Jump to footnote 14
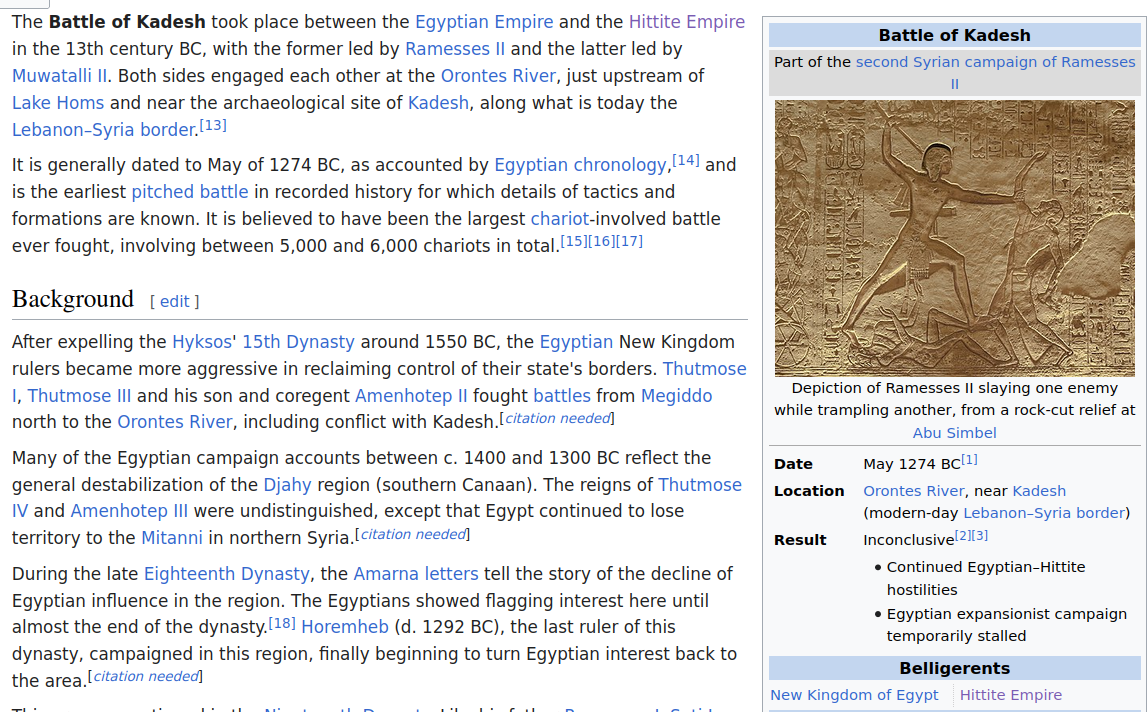 [686, 160]
